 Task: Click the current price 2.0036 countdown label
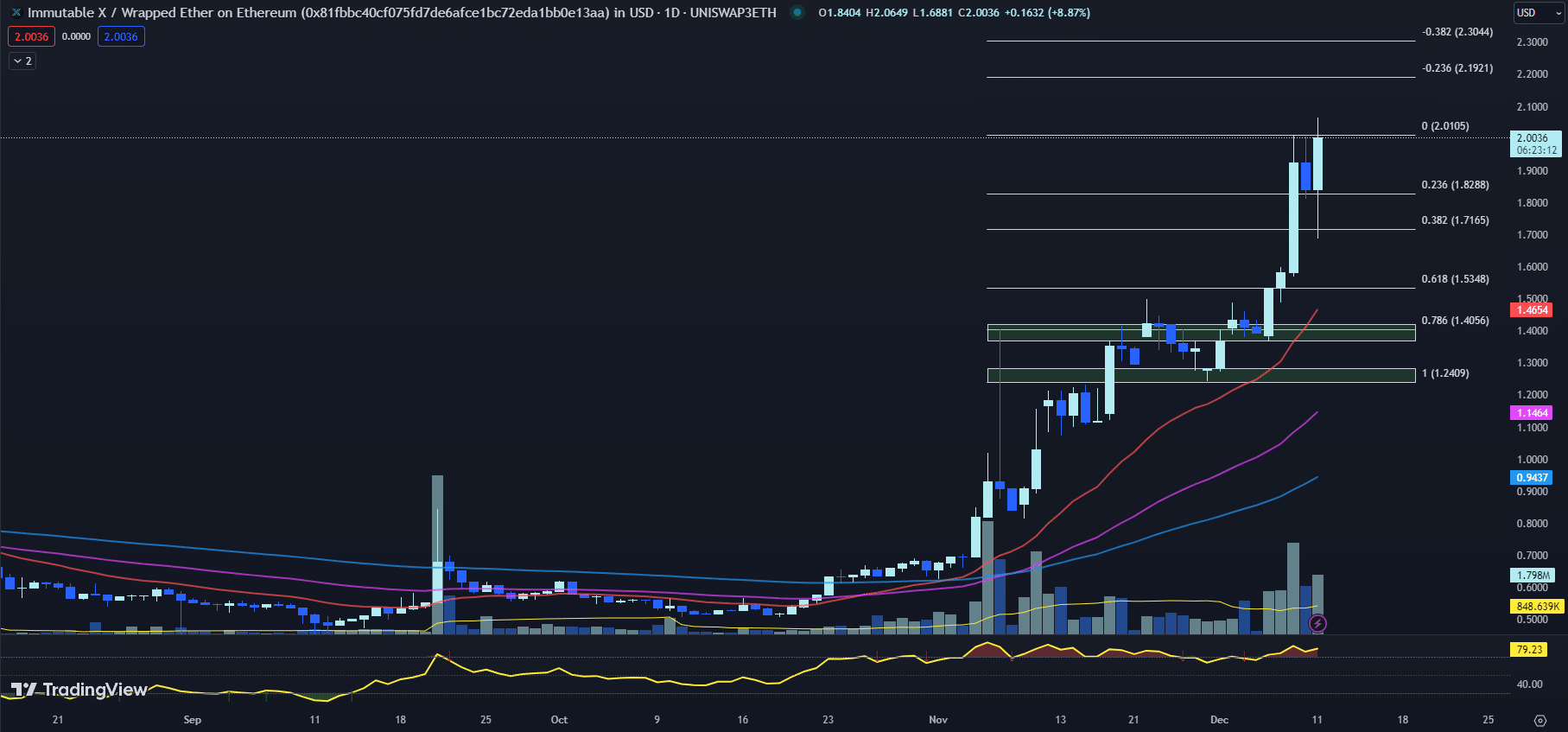coord(1535,144)
